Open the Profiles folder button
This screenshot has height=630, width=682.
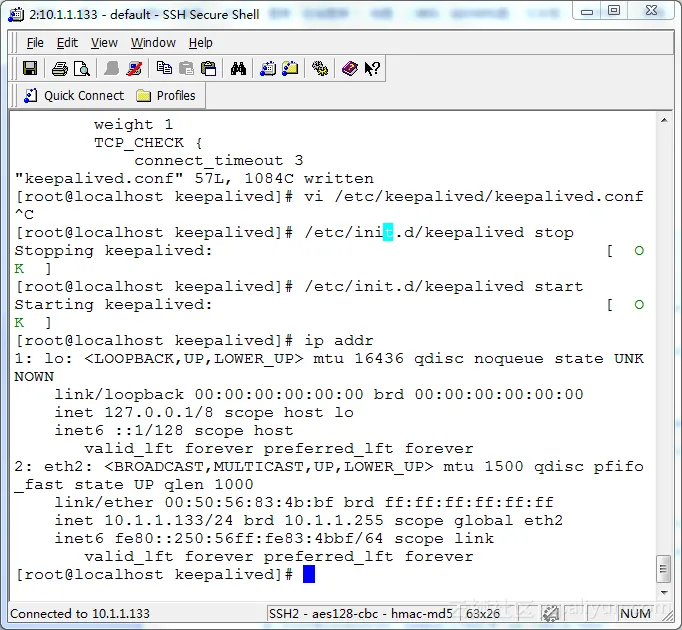pos(166,95)
